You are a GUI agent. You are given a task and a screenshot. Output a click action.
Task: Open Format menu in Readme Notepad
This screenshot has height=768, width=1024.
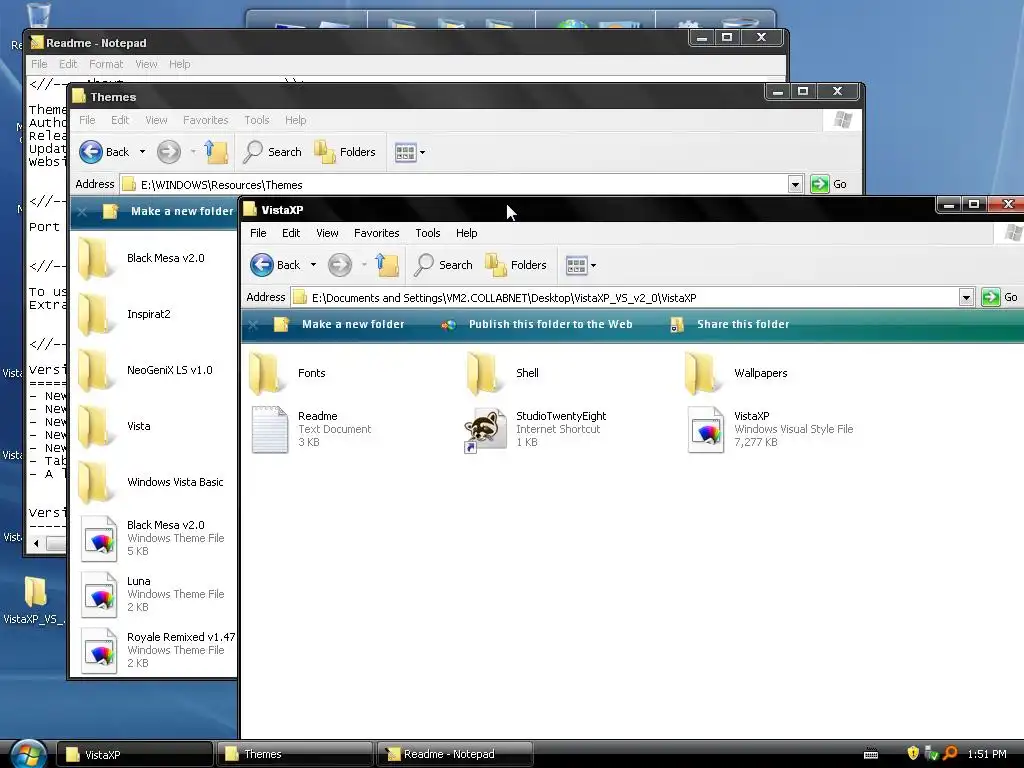pyautogui.click(x=106, y=64)
